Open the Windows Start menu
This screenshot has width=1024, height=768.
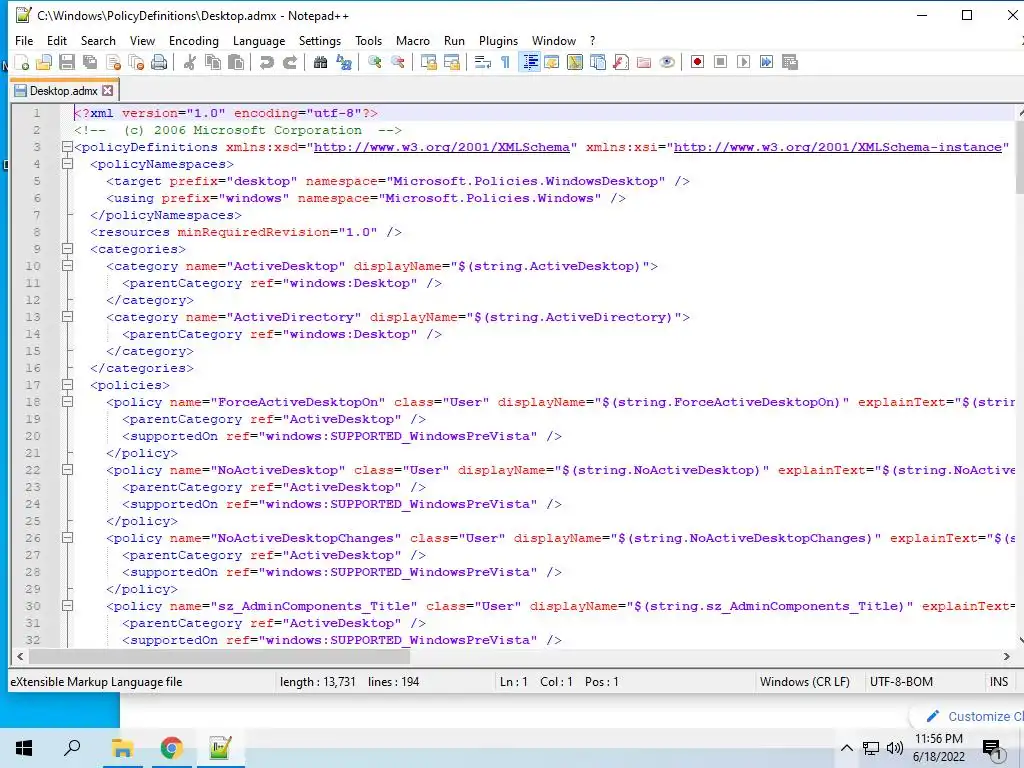(x=24, y=748)
